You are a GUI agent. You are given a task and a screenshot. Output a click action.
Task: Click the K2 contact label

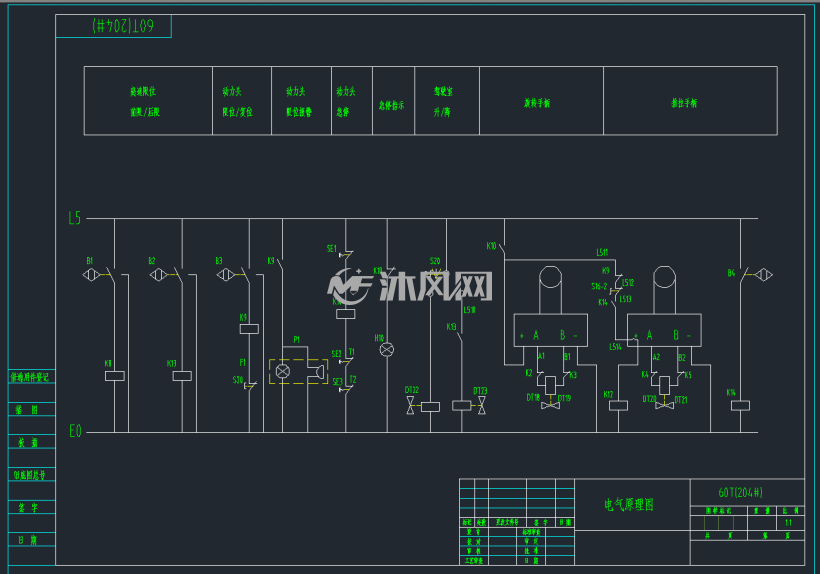click(x=529, y=372)
